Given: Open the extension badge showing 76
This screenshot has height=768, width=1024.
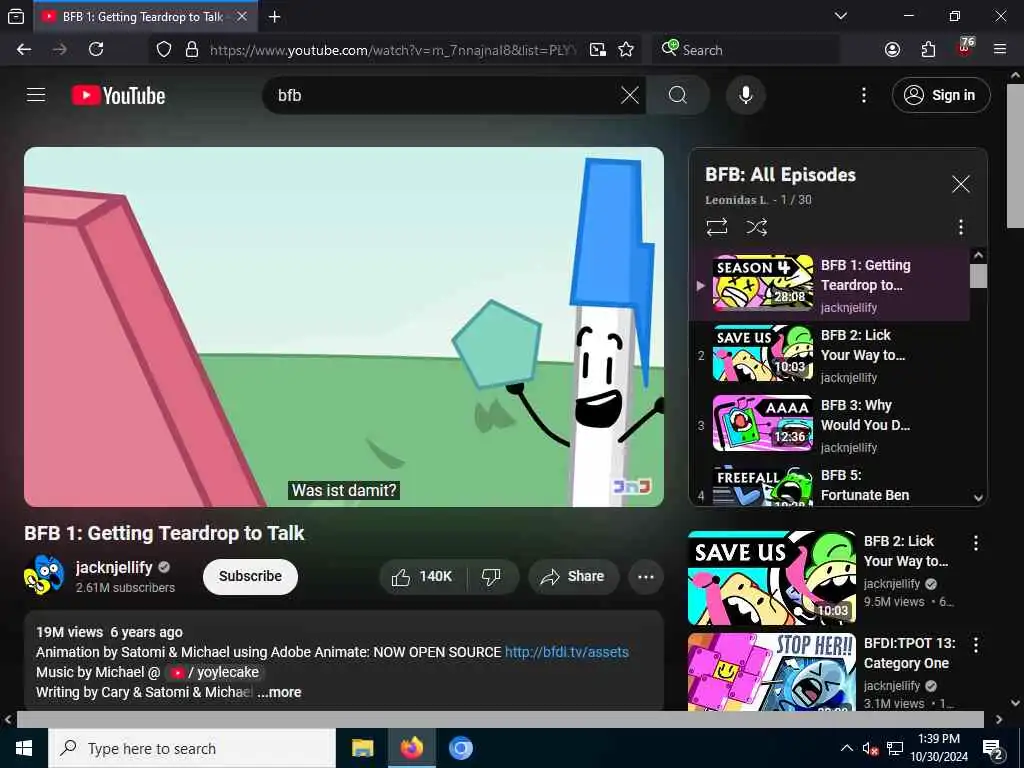Looking at the screenshot, I should tap(965, 48).
